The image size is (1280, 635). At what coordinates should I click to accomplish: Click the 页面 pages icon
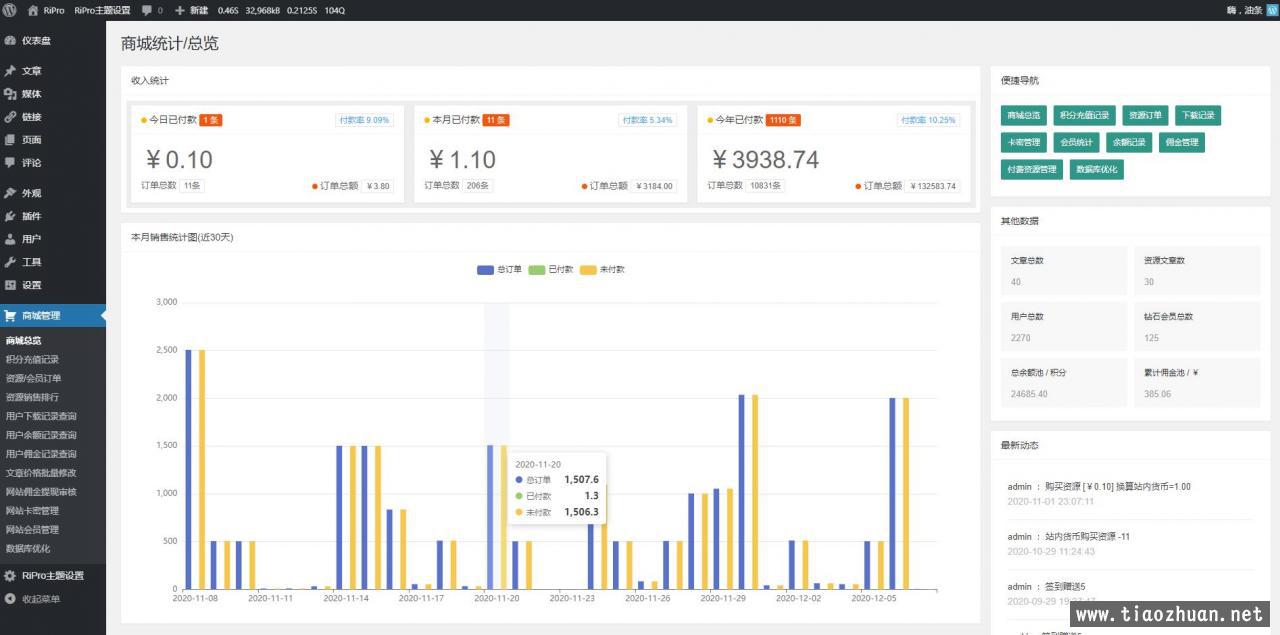10,140
